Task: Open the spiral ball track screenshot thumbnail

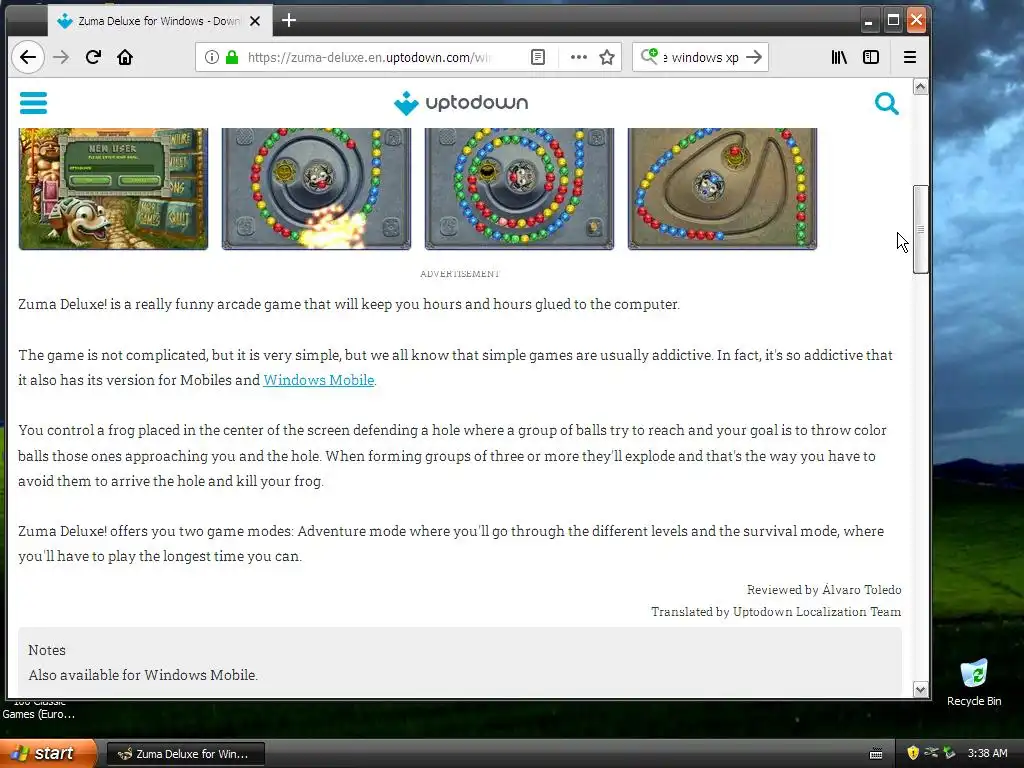Action: click(x=520, y=189)
